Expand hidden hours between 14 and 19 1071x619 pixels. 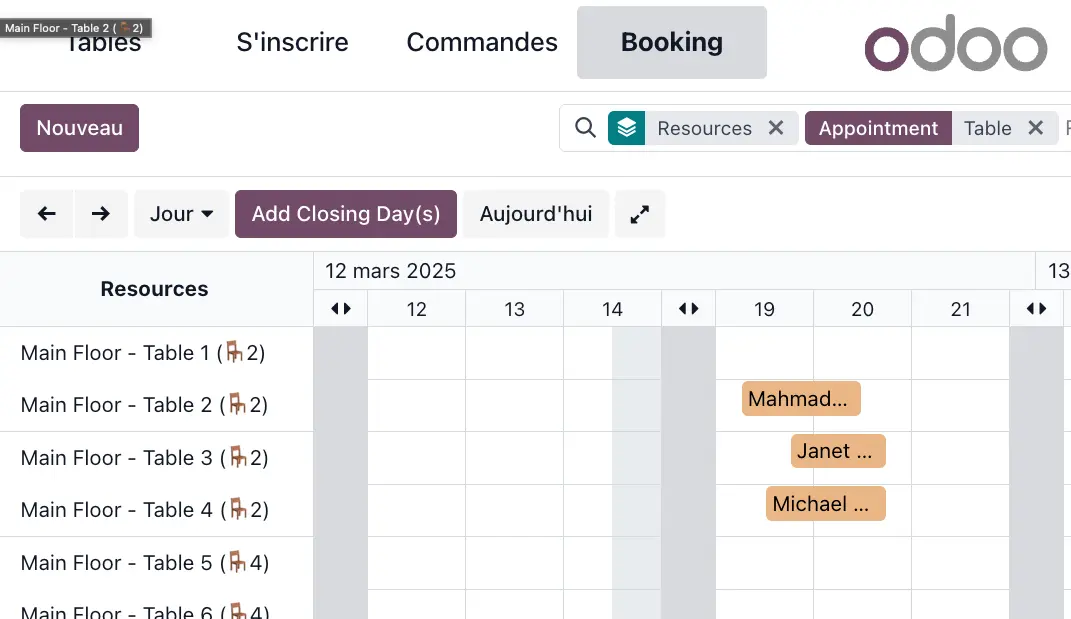click(x=689, y=309)
